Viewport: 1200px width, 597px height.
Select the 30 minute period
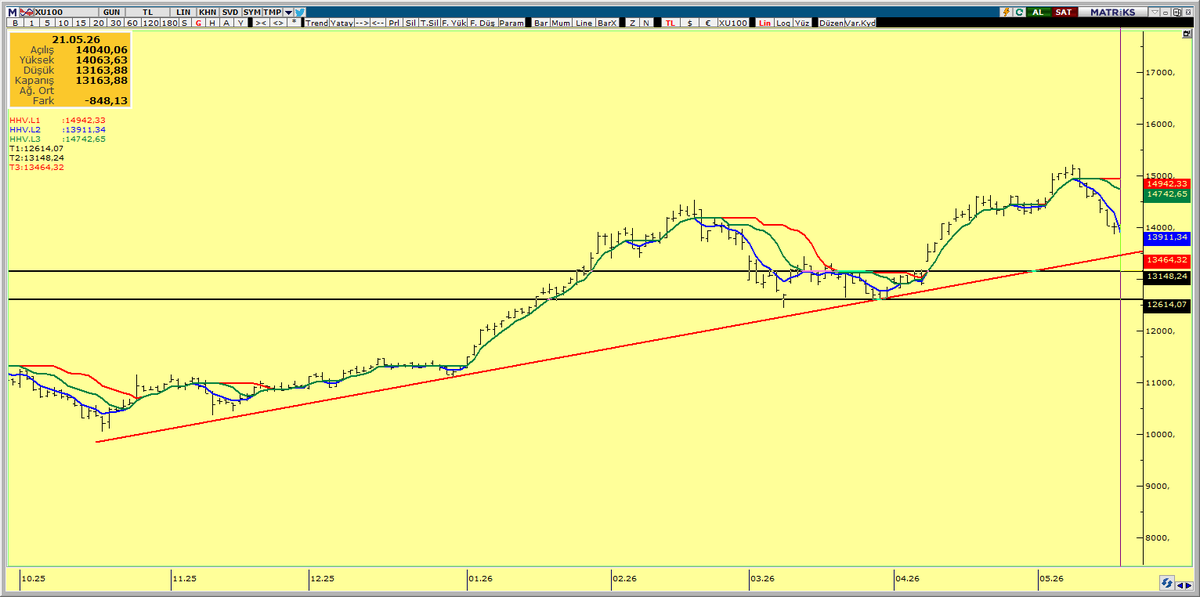(x=115, y=23)
